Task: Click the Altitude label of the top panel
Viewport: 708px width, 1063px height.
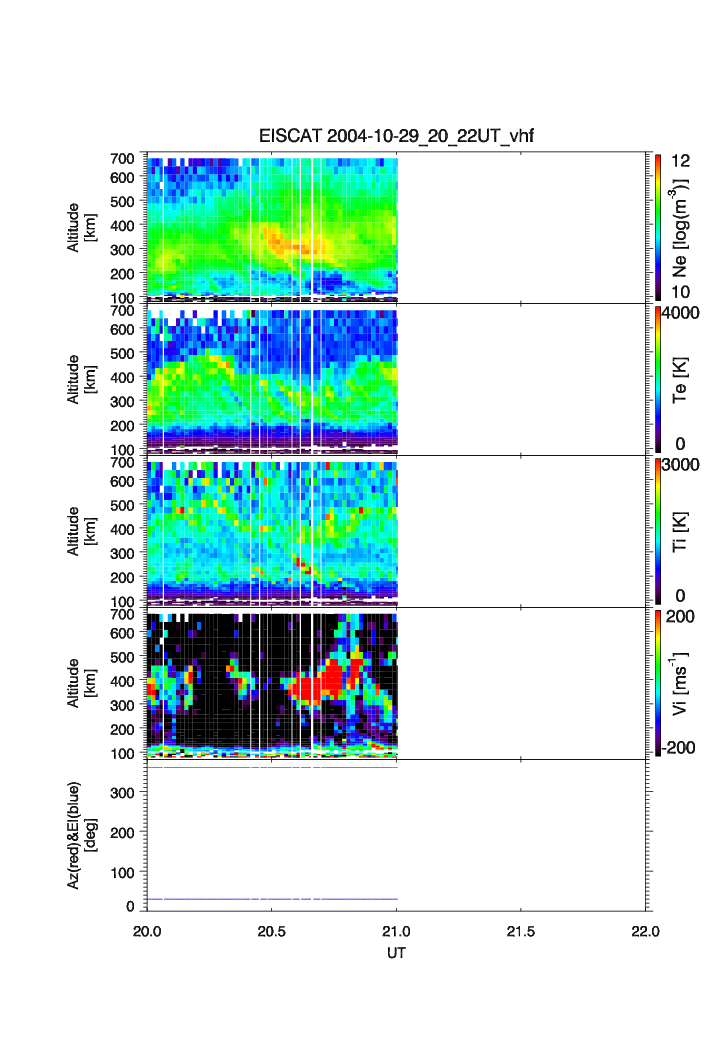Action: (x=81, y=227)
